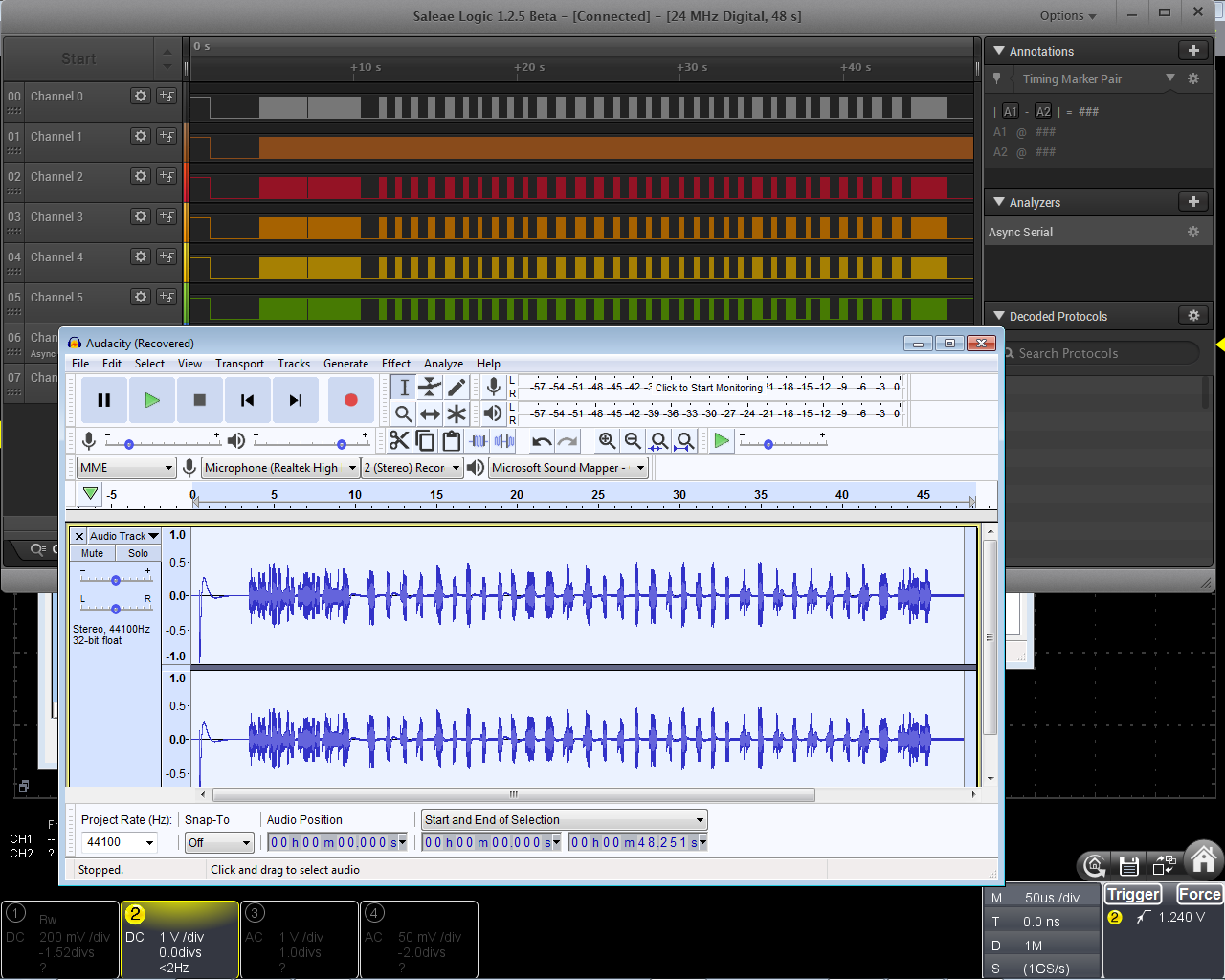This screenshot has height=980, width=1225.
Task: Start playback with Audacity's large Play button
Action: tap(152, 400)
